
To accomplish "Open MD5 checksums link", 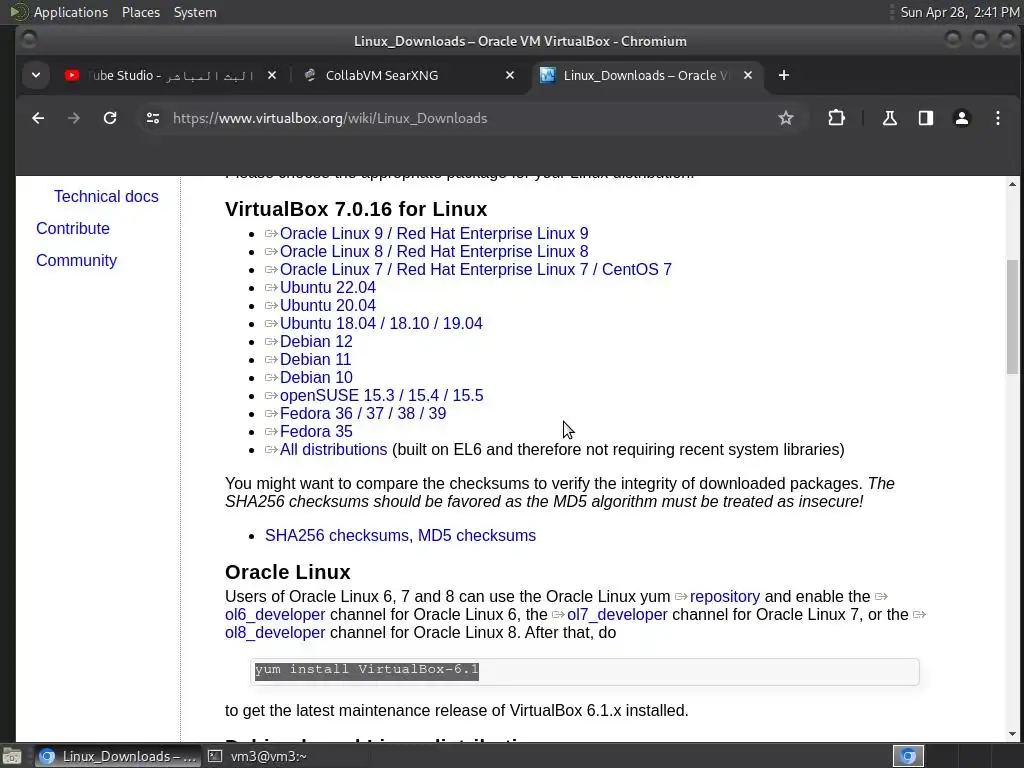I will click(477, 536).
